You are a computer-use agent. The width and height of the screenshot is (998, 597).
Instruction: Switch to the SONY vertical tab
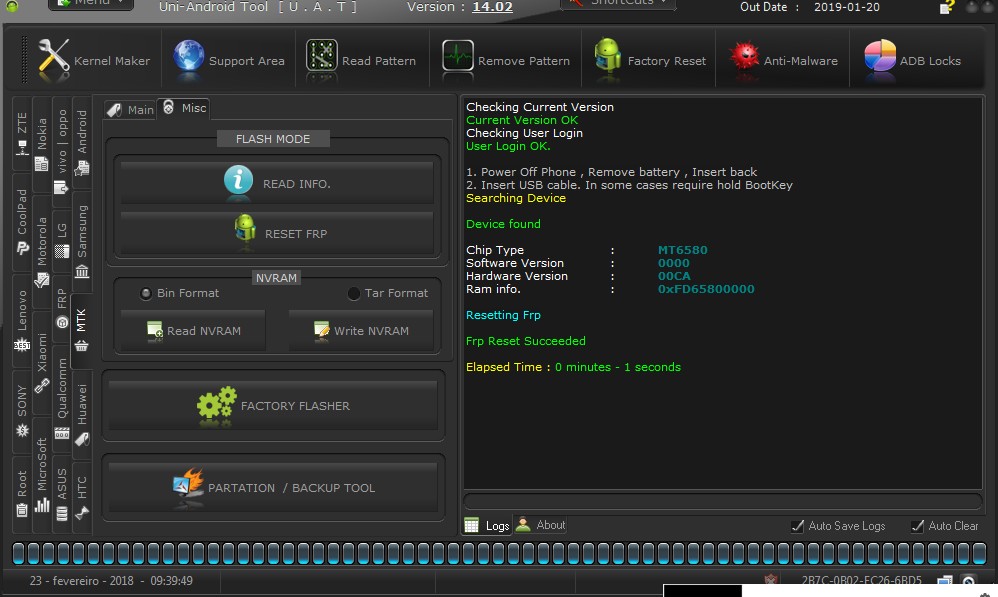click(22, 411)
